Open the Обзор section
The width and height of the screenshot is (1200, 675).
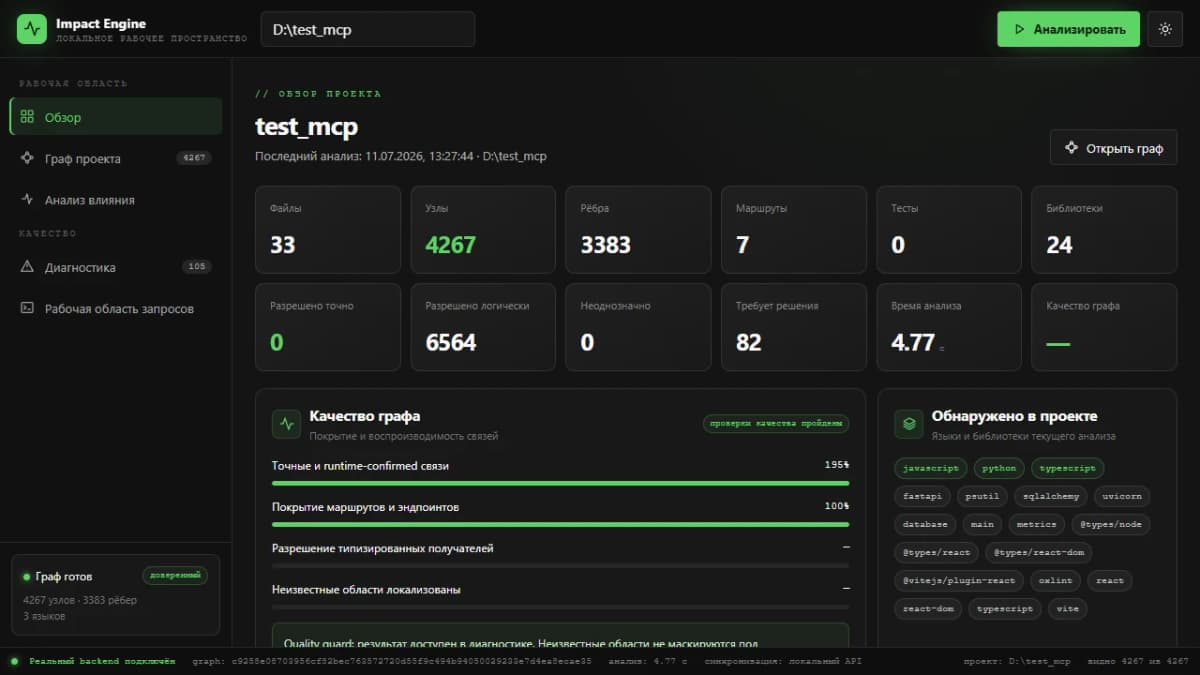pos(116,117)
